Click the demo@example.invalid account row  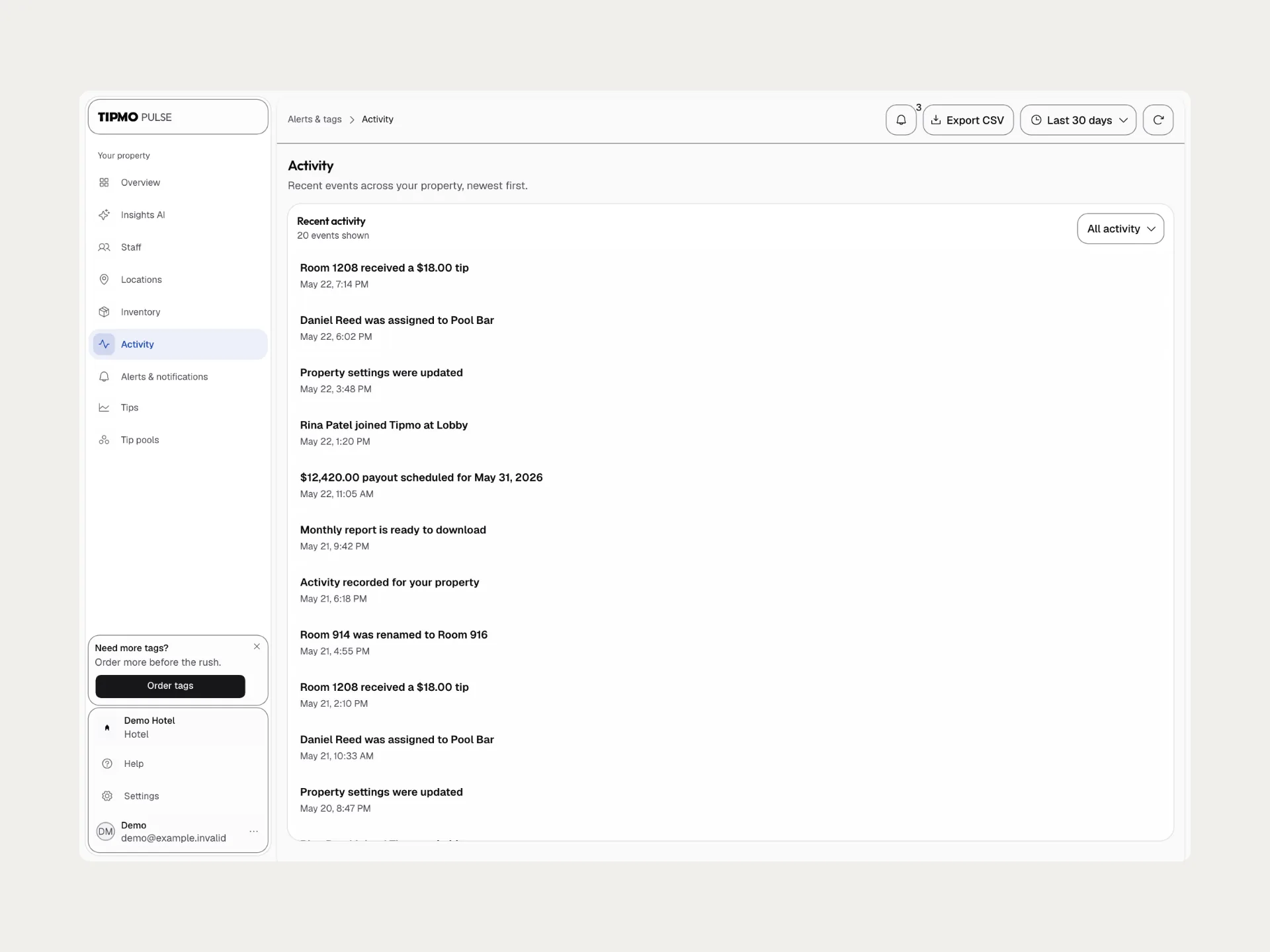tap(178, 832)
